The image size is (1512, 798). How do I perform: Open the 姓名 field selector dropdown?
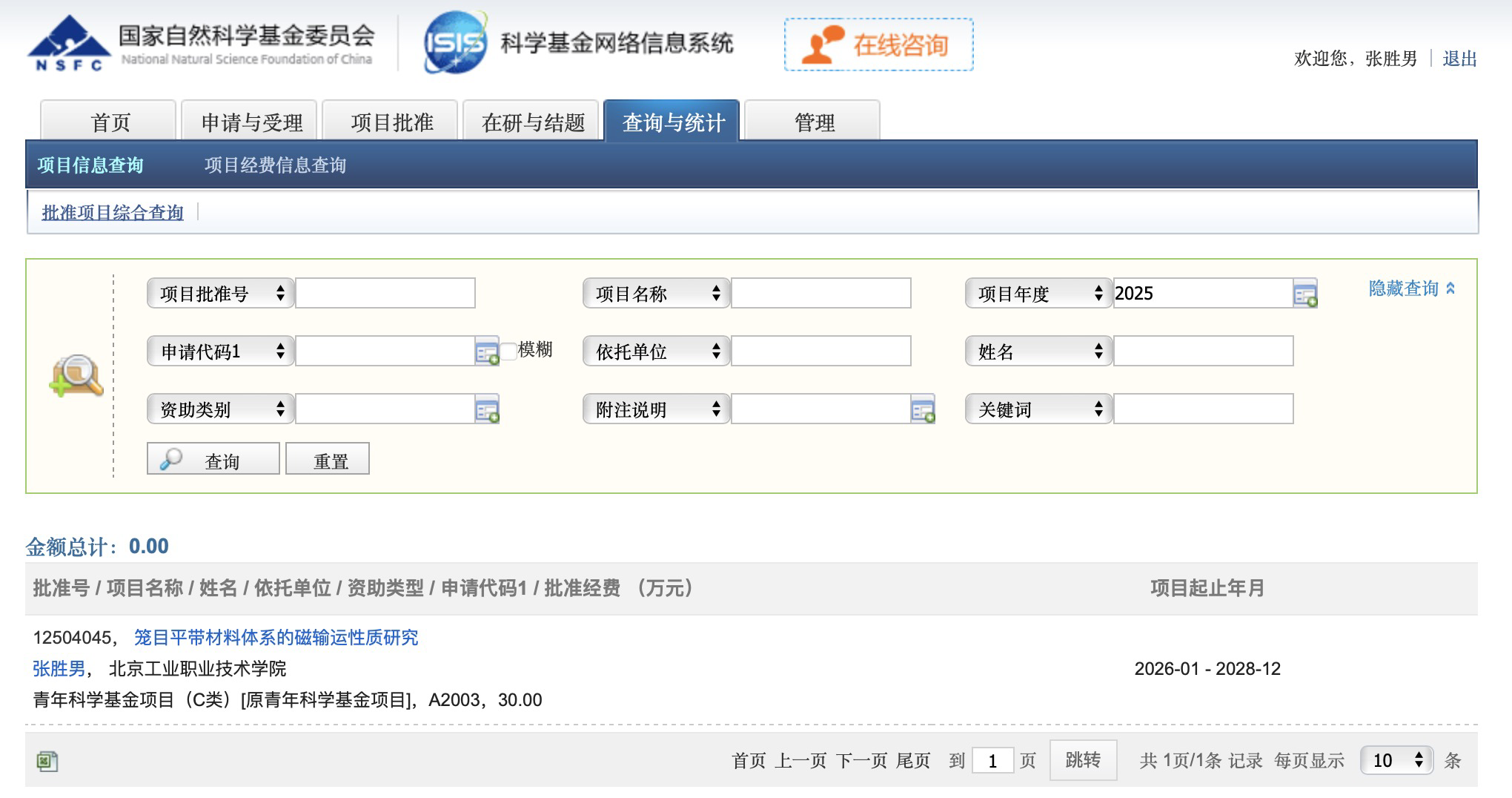pos(1038,352)
